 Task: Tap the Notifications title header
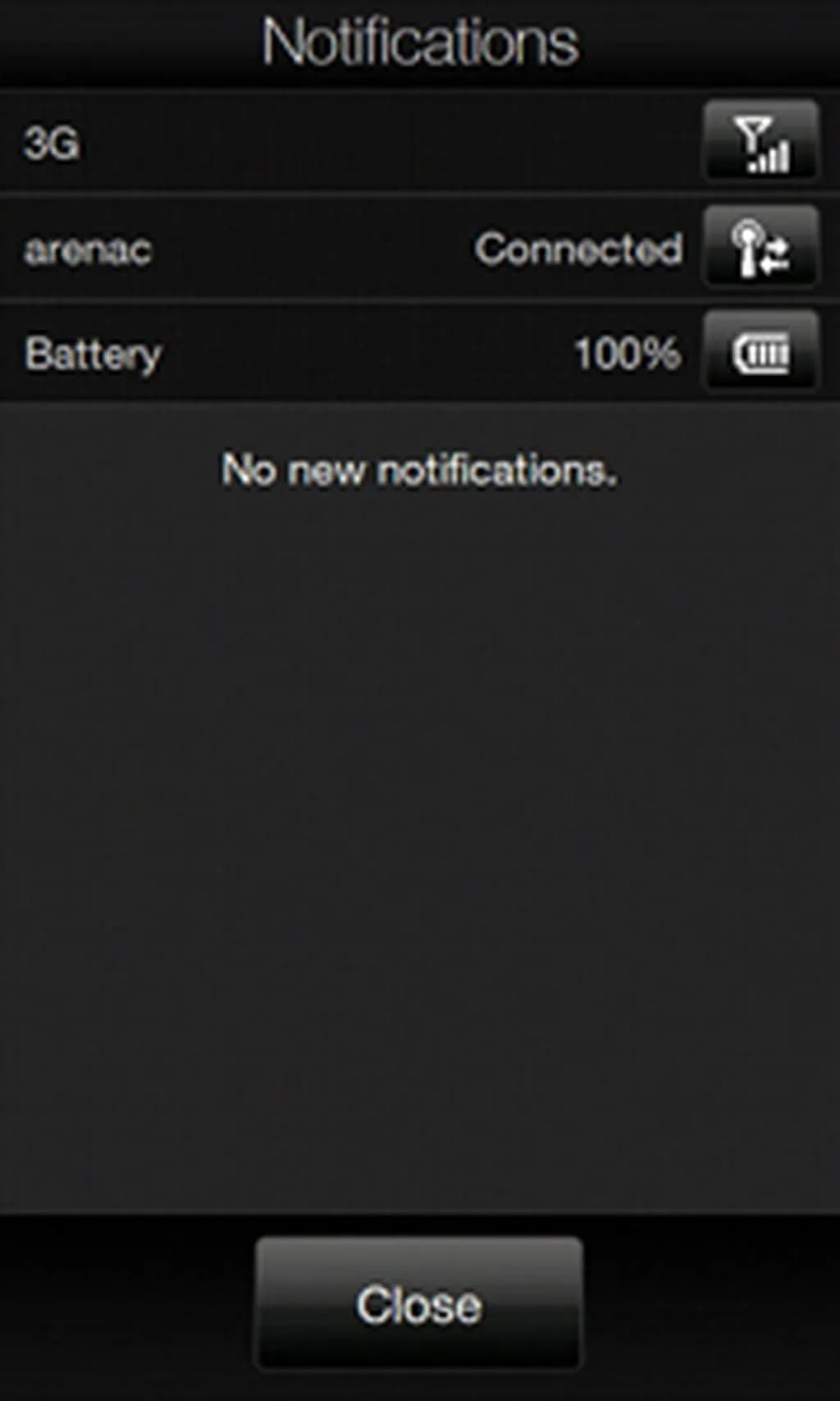pyautogui.click(x=420, y=42)
